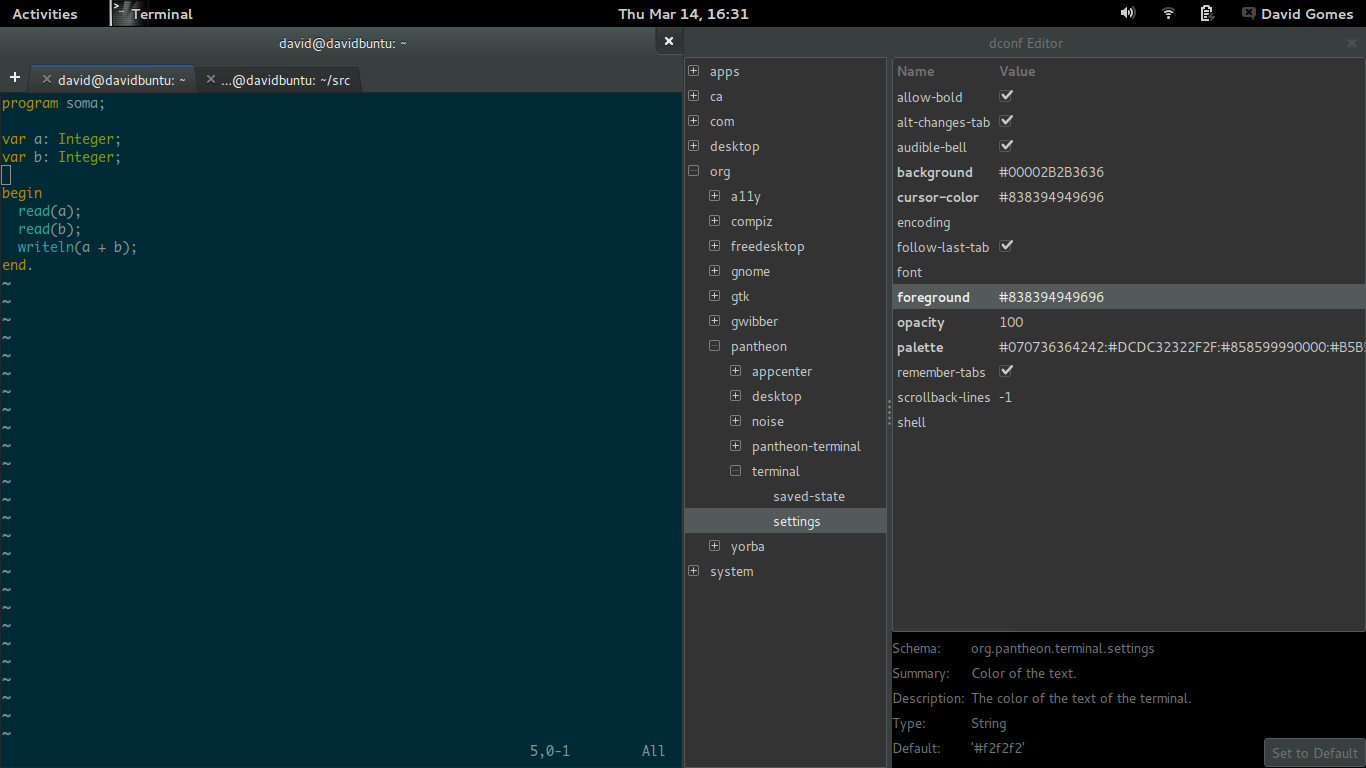Expand the gnome tree node
Image resolution: width=1366 pixels, height=768 pixels.
[x=715, y=271]
